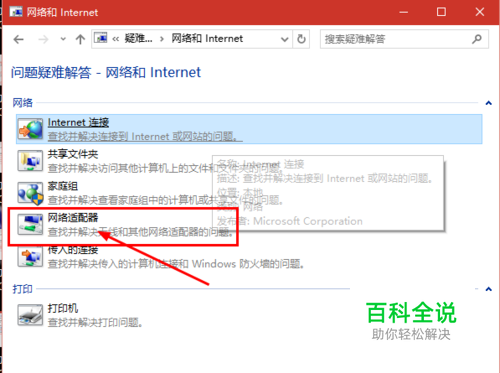Click heading 问题疑难解答 - 网络和 Internet

tap(106, 72)
